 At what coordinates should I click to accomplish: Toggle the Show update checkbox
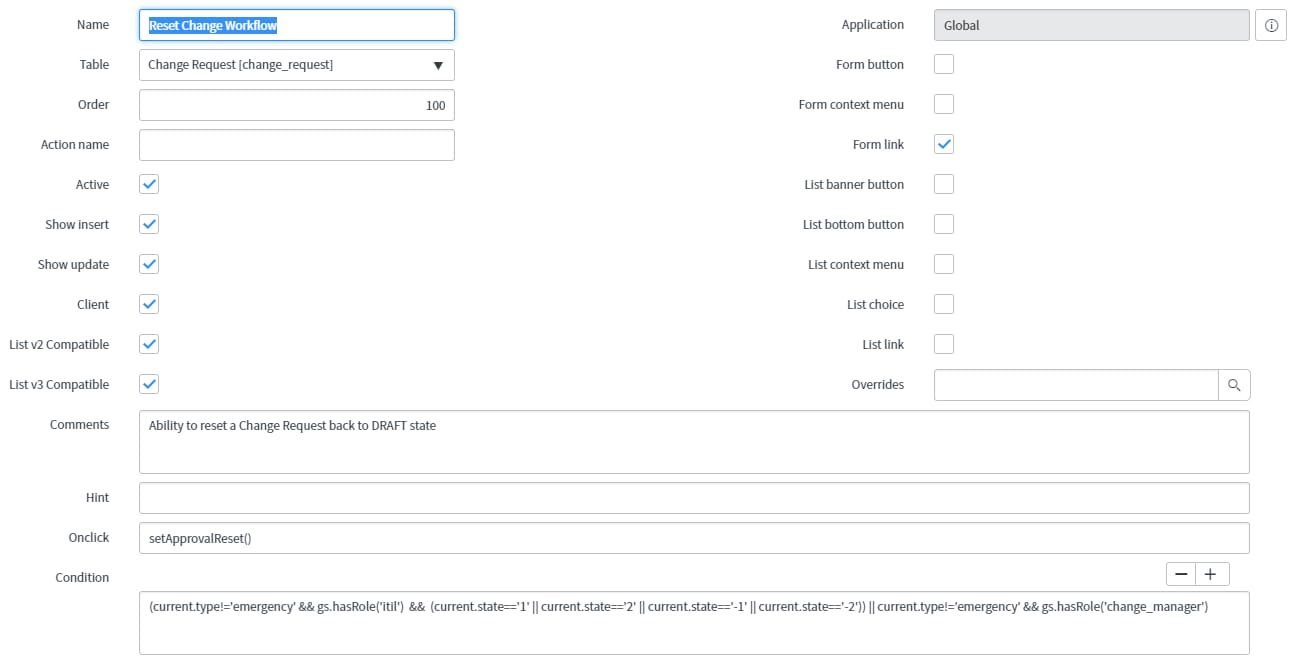[x=149, y=264]
